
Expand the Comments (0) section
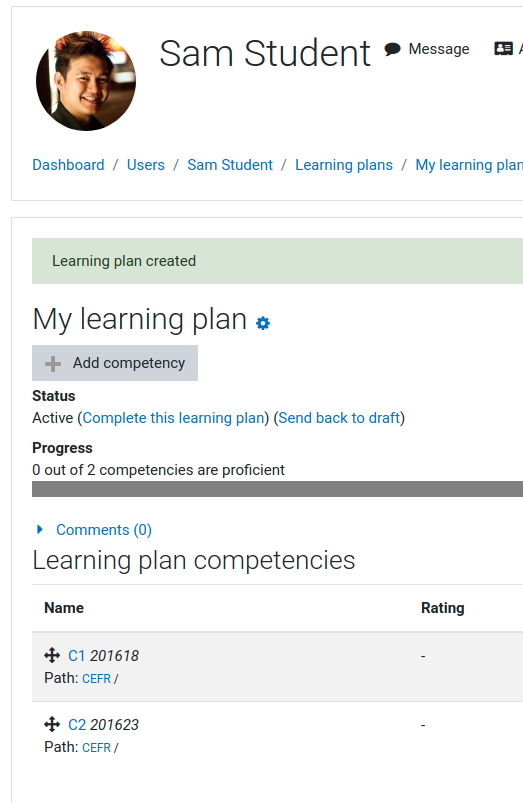[104, 530]
